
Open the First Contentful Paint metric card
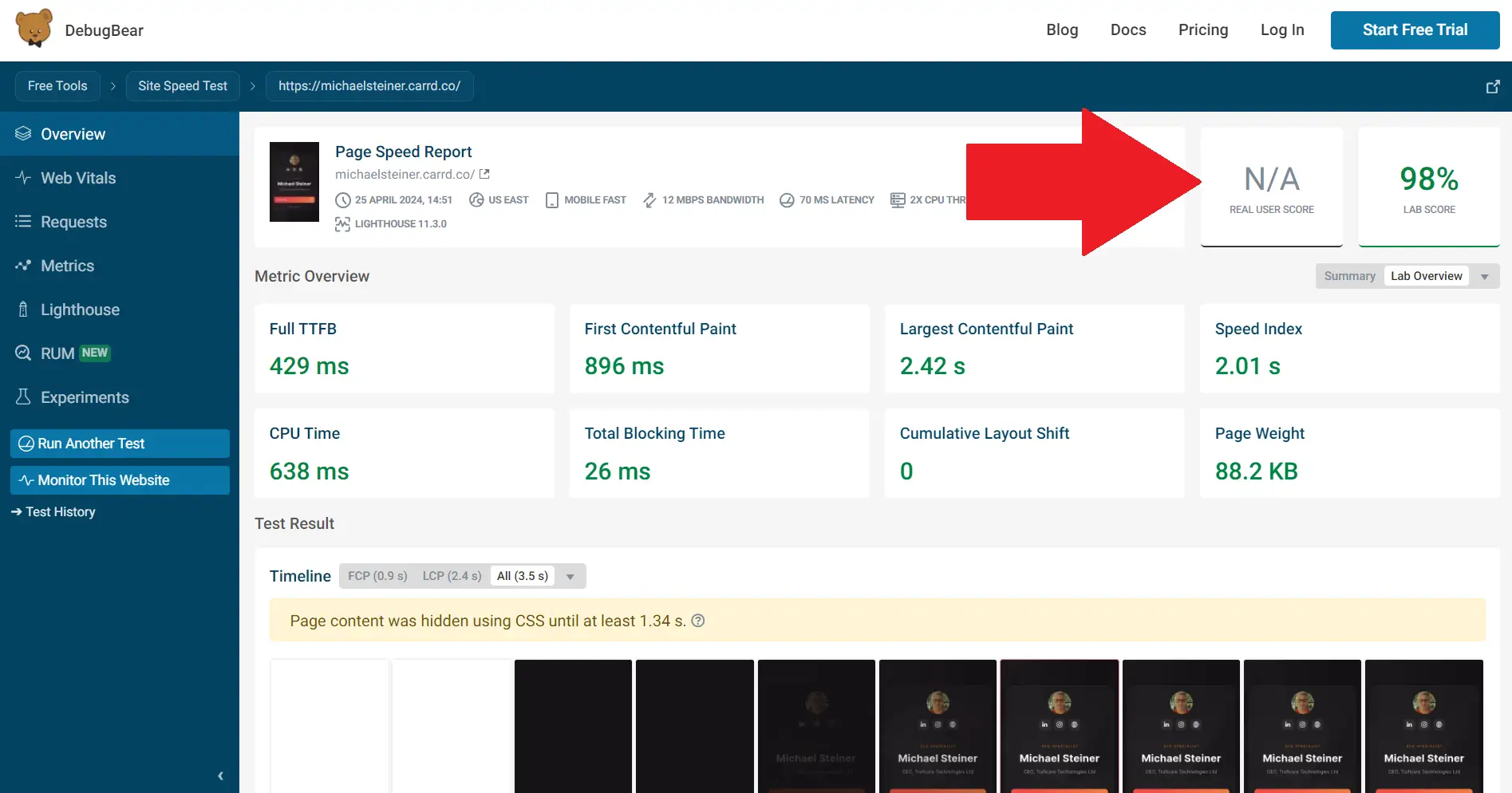720,349
